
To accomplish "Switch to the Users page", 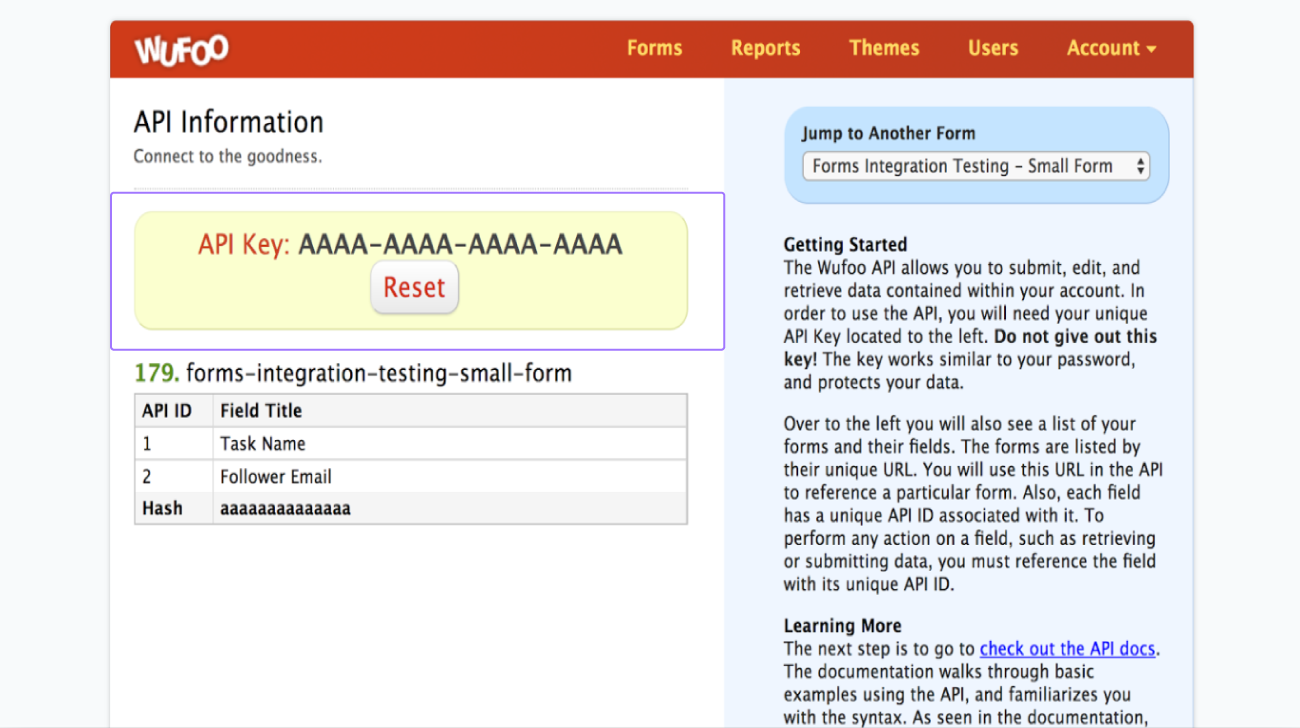I will coord(992,48).
